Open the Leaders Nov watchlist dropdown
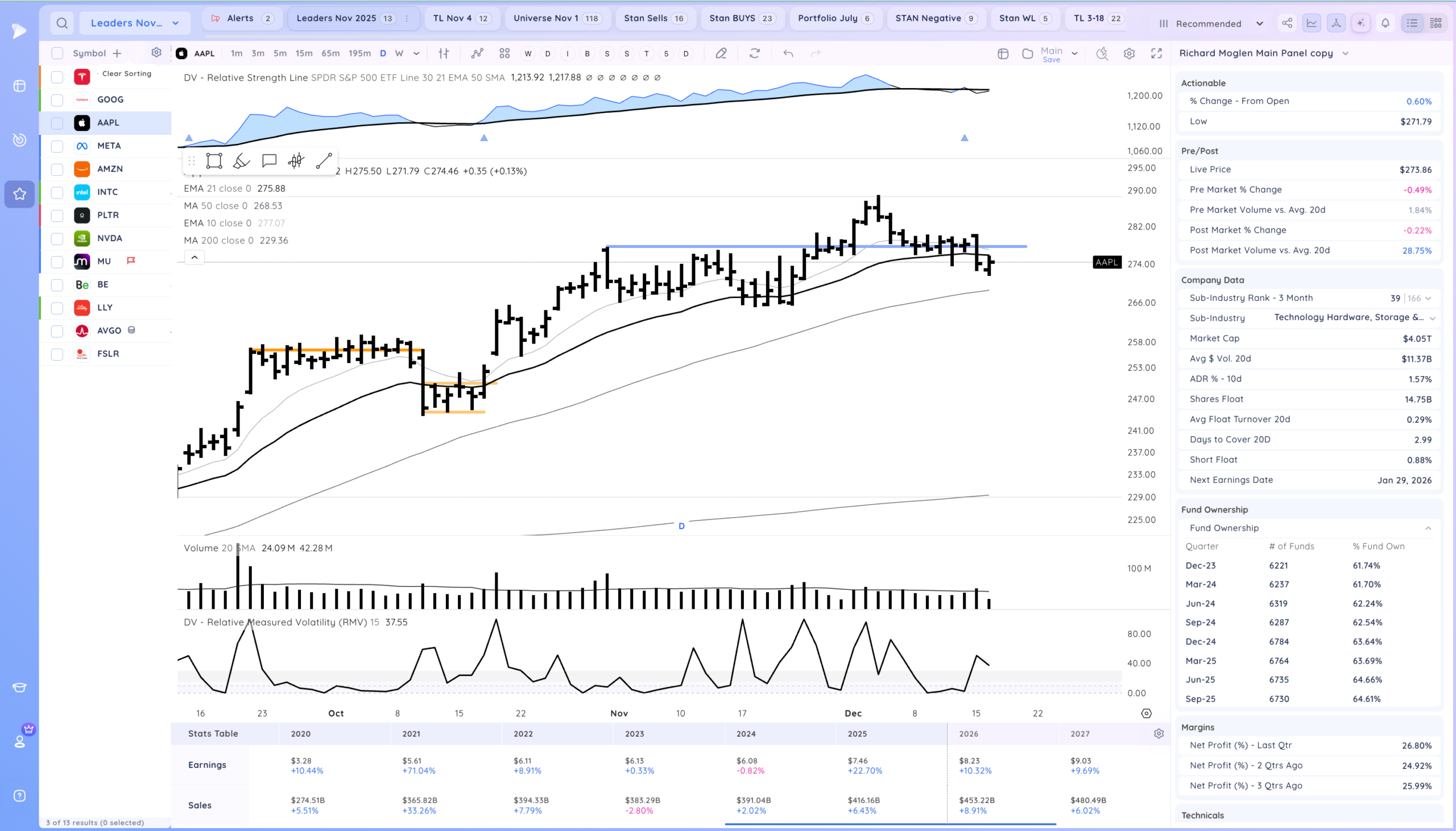1456x831 pixels. (135, 23)
